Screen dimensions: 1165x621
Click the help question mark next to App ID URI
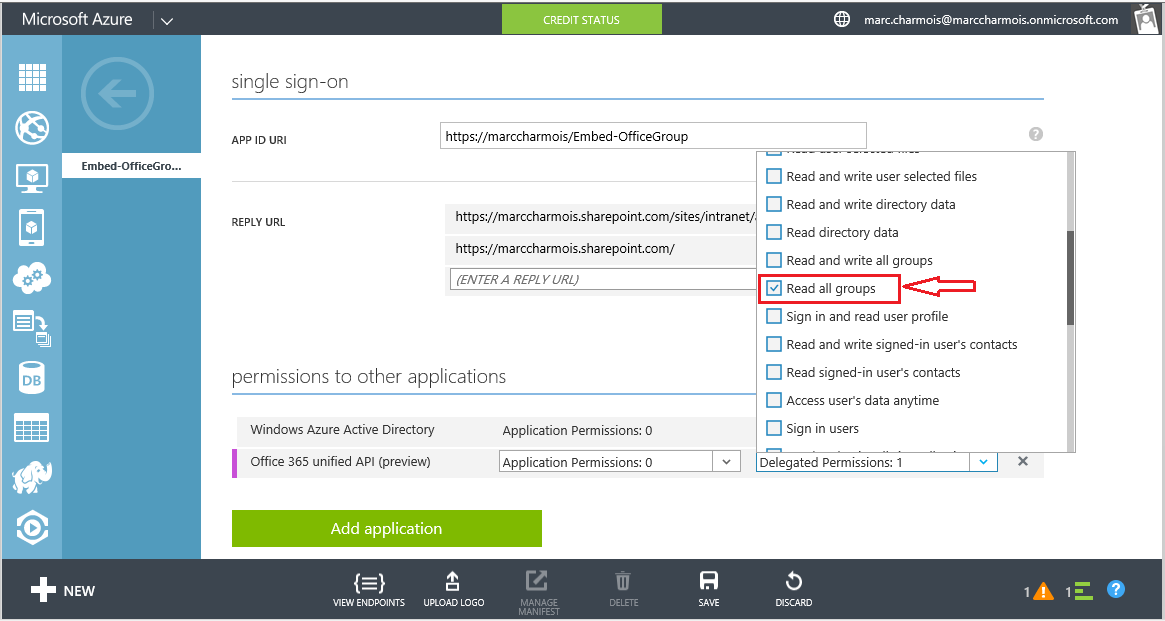(x=1036, y=134)
